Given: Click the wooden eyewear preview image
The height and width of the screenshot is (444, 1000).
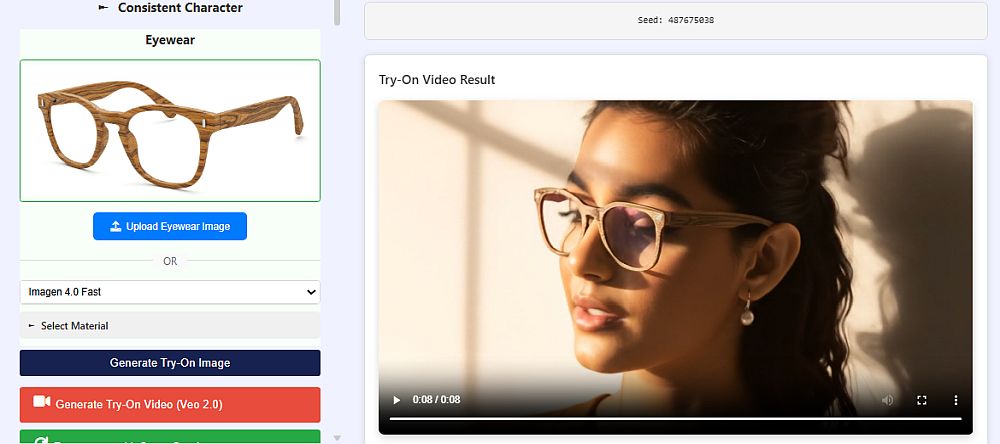Looking at the screenshot, I should pos(170,130).
